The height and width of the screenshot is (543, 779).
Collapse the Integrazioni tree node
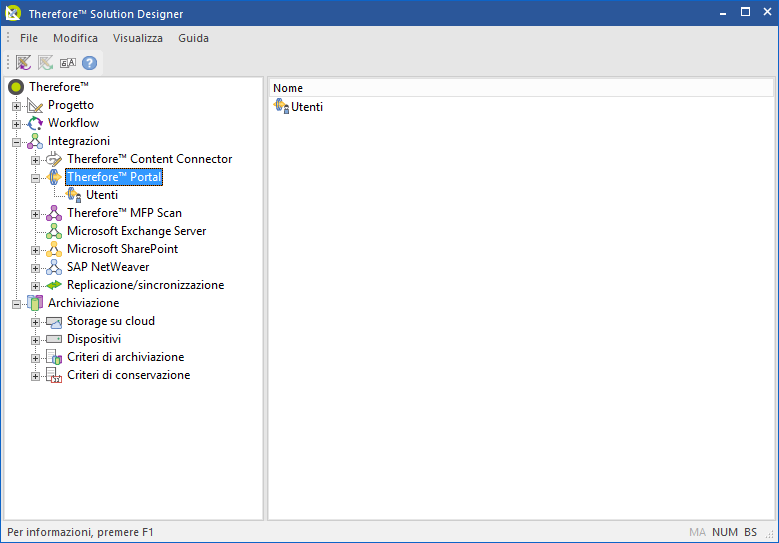click(16, 142)
